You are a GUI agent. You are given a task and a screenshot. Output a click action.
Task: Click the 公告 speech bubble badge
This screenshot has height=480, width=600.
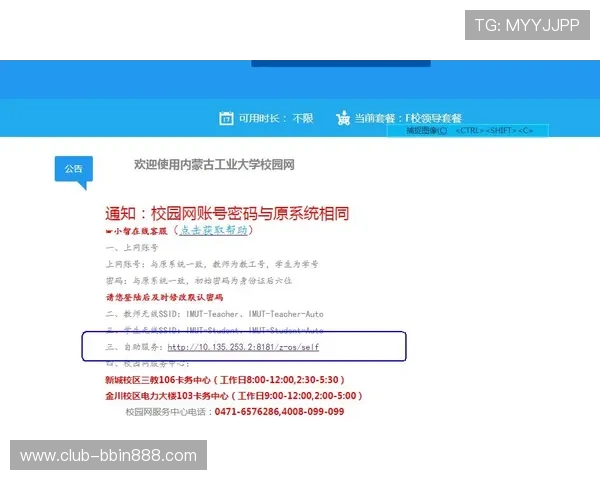(74, 172)
